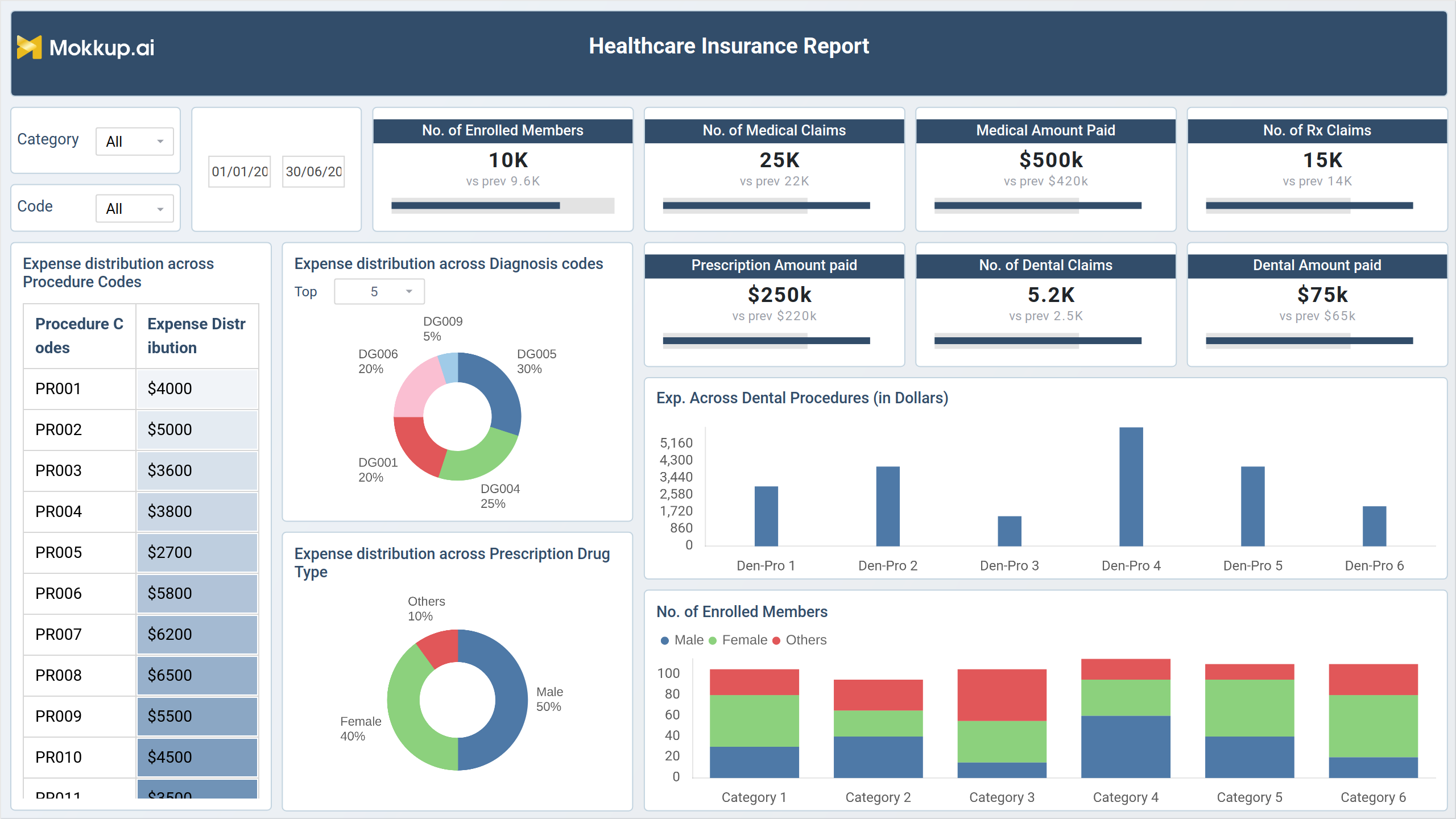Click the Den-Pro 1 bar
Screen dimensions: 1456x819
click(x=766, y=516)
